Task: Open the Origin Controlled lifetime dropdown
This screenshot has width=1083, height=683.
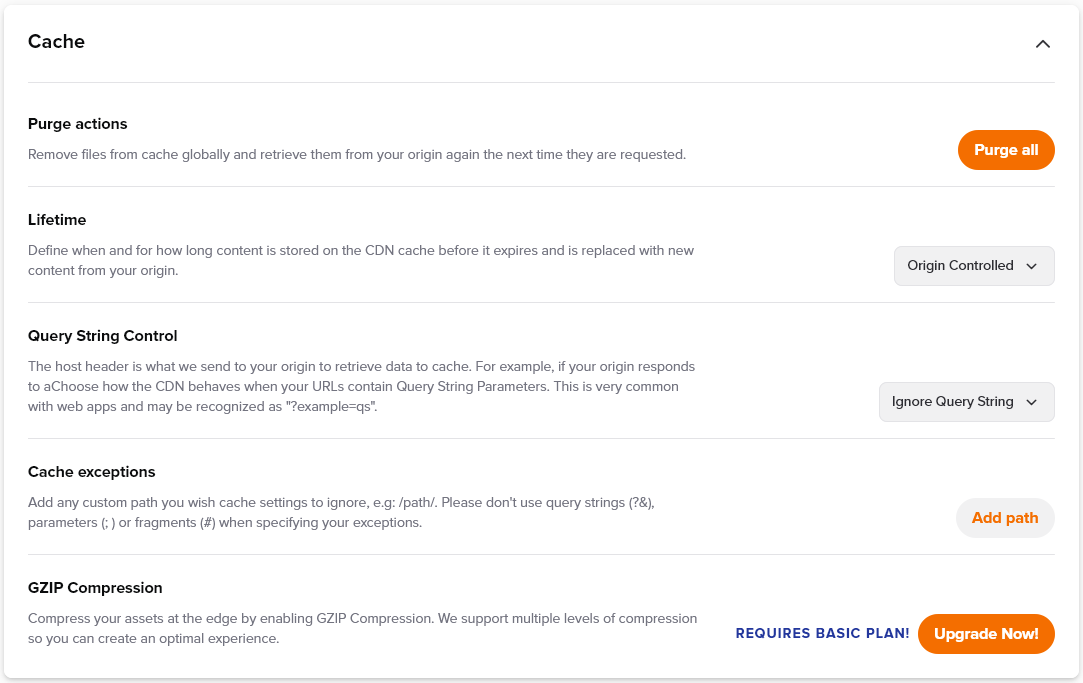Action: [x=974, y=266]
